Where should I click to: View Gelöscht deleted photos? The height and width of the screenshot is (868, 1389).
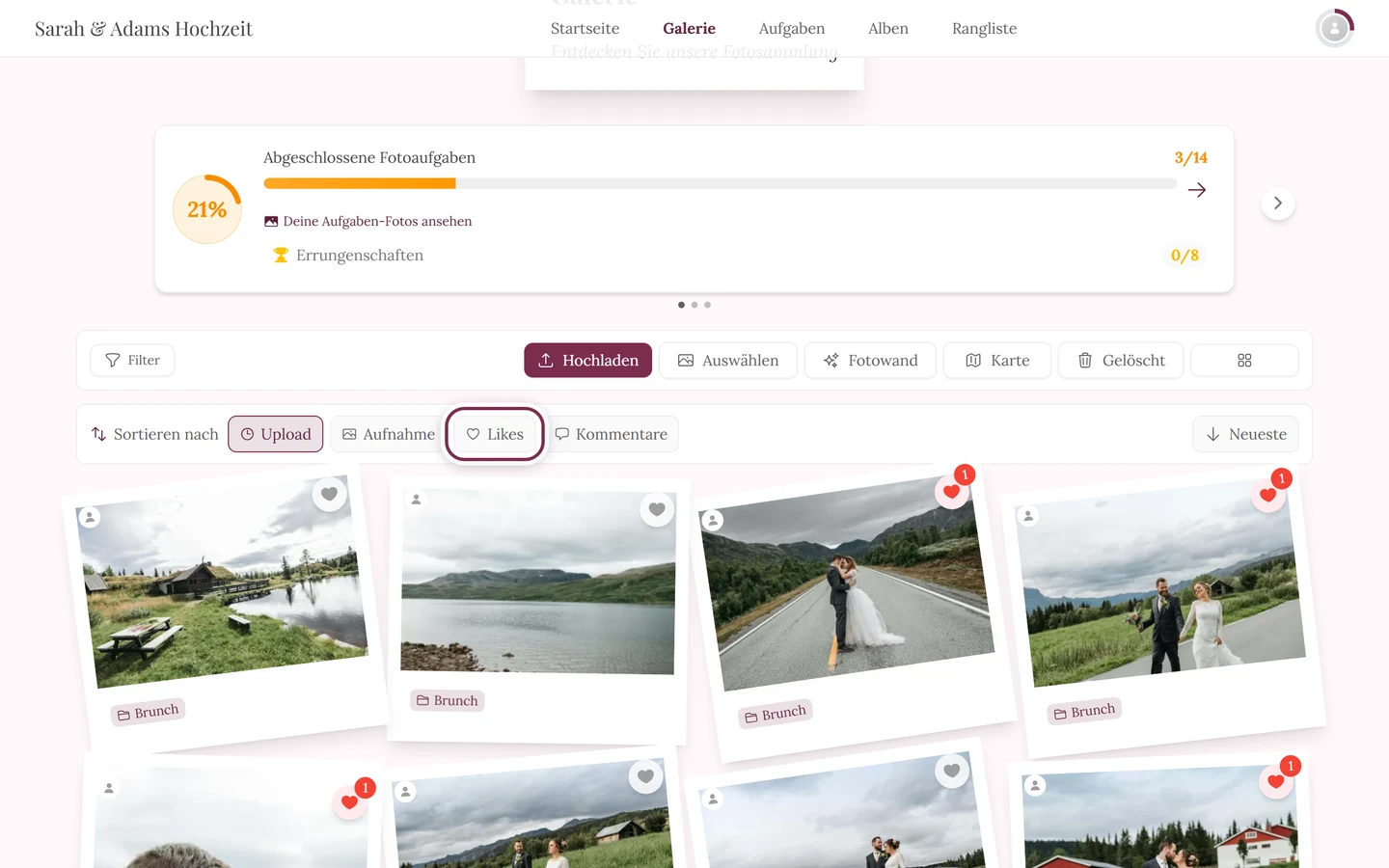coord(1121,360)
